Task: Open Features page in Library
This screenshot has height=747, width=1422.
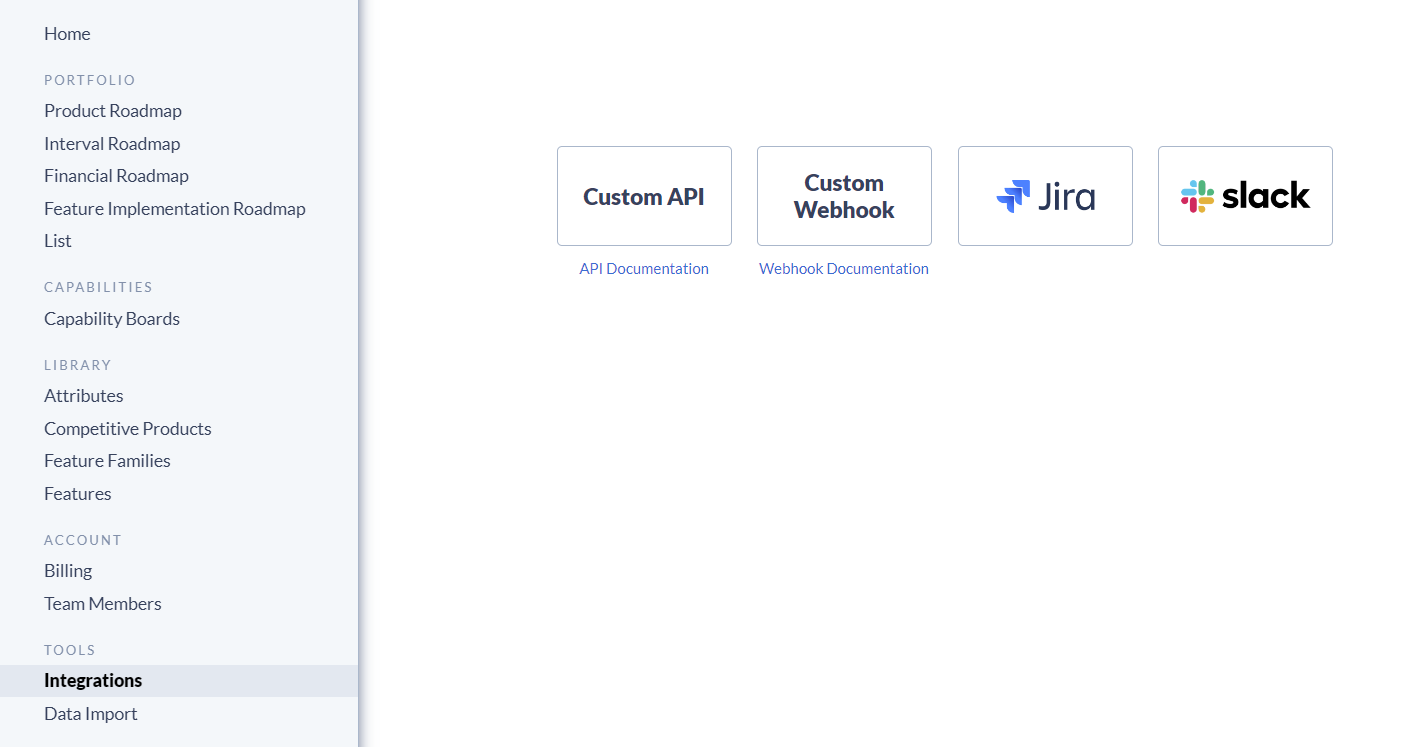Action: click(78, 494)
